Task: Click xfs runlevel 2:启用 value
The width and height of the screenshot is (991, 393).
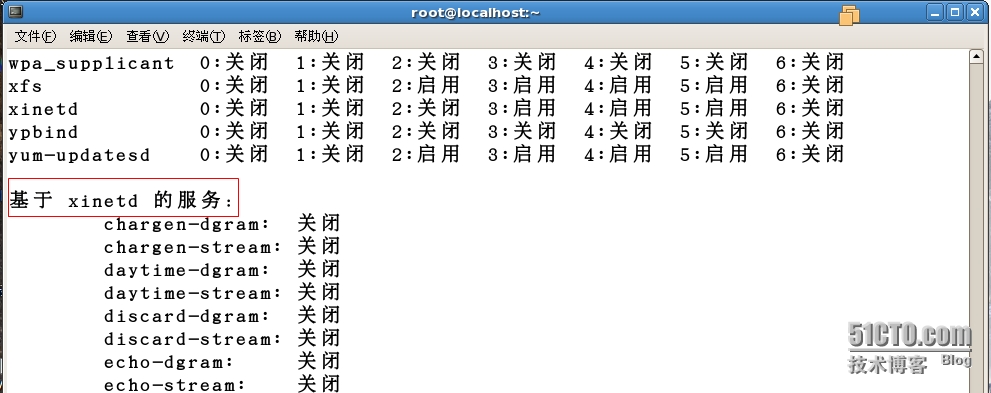Action: [426, 85]
